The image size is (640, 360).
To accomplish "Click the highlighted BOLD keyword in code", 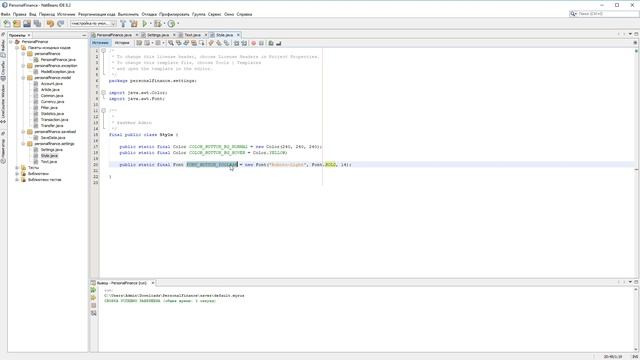I will pos(331,164).
